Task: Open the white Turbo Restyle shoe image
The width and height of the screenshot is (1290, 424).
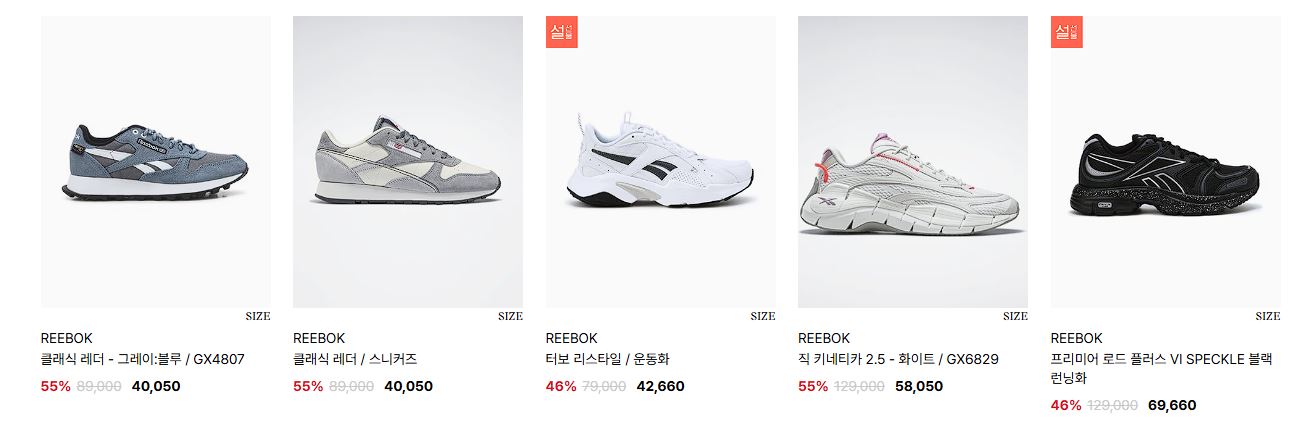Action: [x=661, y=162]
